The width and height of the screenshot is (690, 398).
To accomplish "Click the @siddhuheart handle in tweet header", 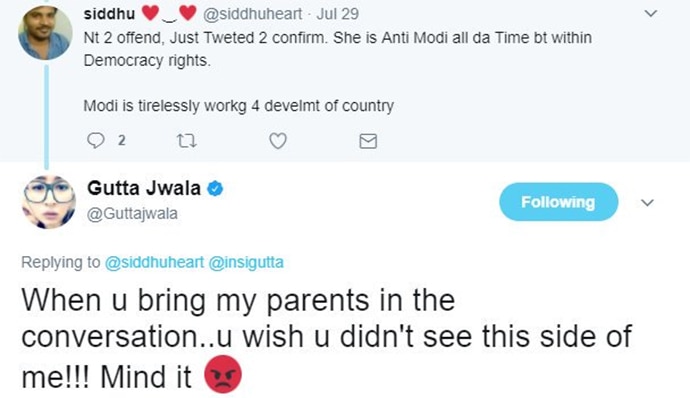I will tap(252, 14).
